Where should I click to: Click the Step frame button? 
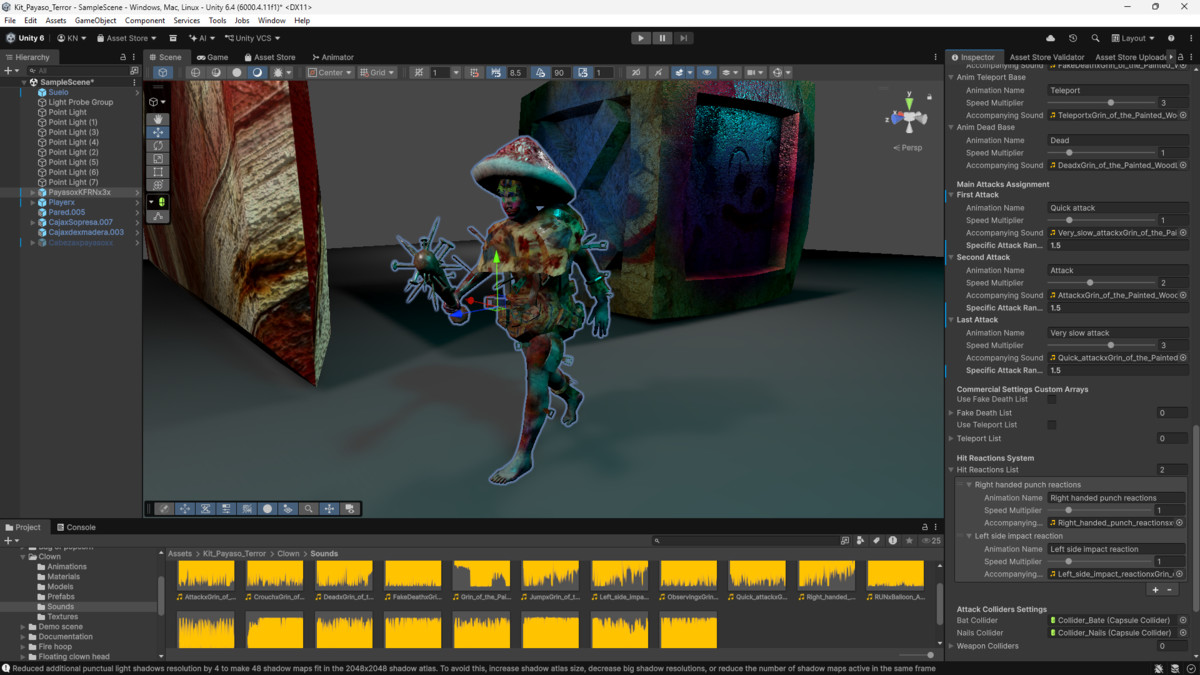click(x=683, y=38)
